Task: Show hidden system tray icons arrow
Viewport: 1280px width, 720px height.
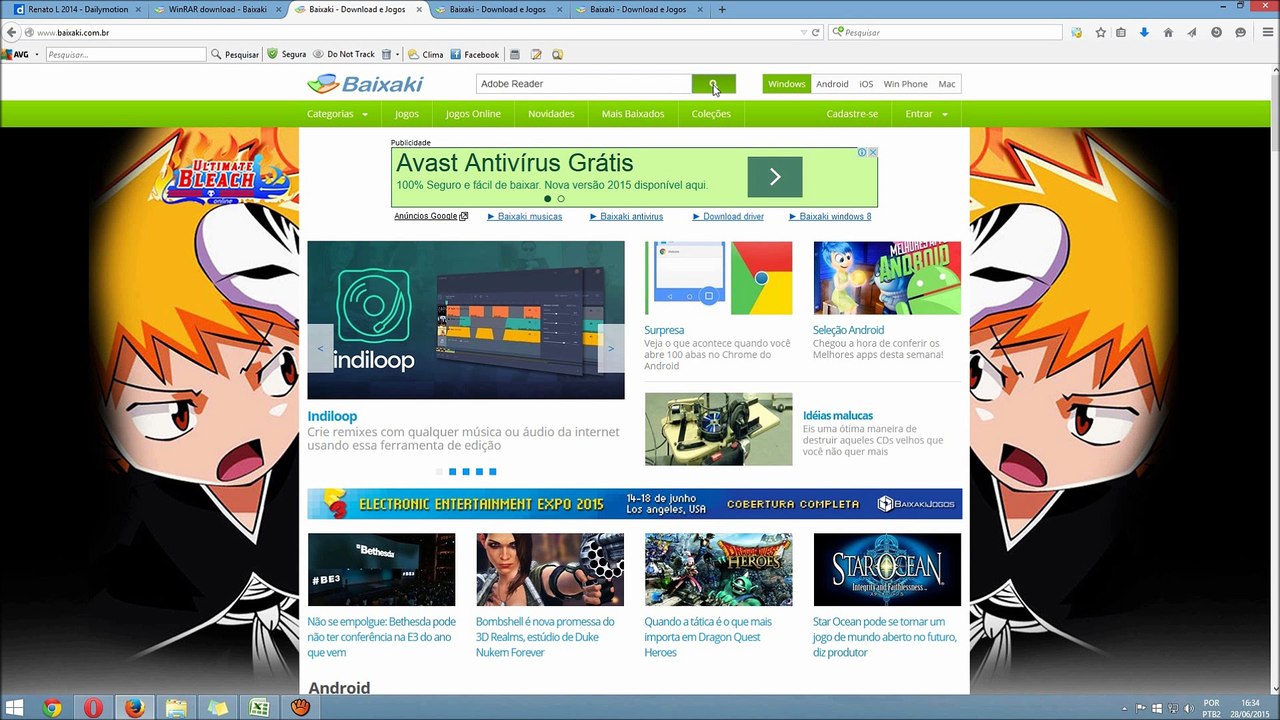Action: pos(1126,708)
